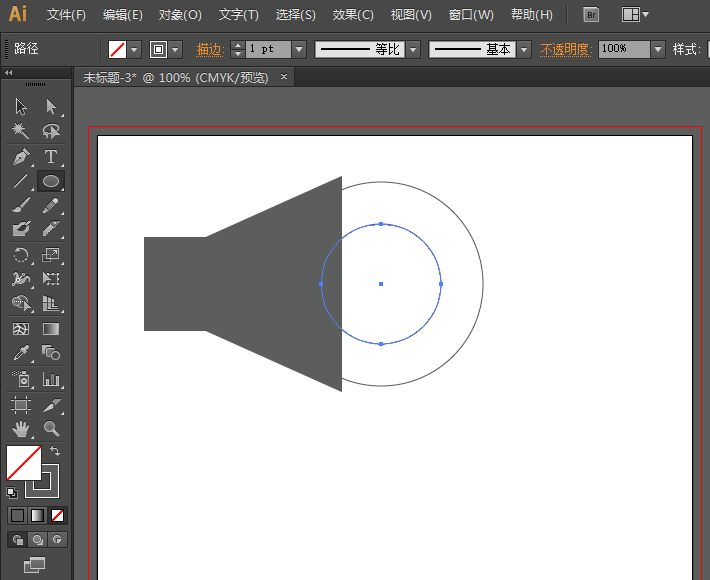Open the brush definition dropdown
Viewport: 710px width, 580px height.
pyautogui.click(x=524, y=49)
